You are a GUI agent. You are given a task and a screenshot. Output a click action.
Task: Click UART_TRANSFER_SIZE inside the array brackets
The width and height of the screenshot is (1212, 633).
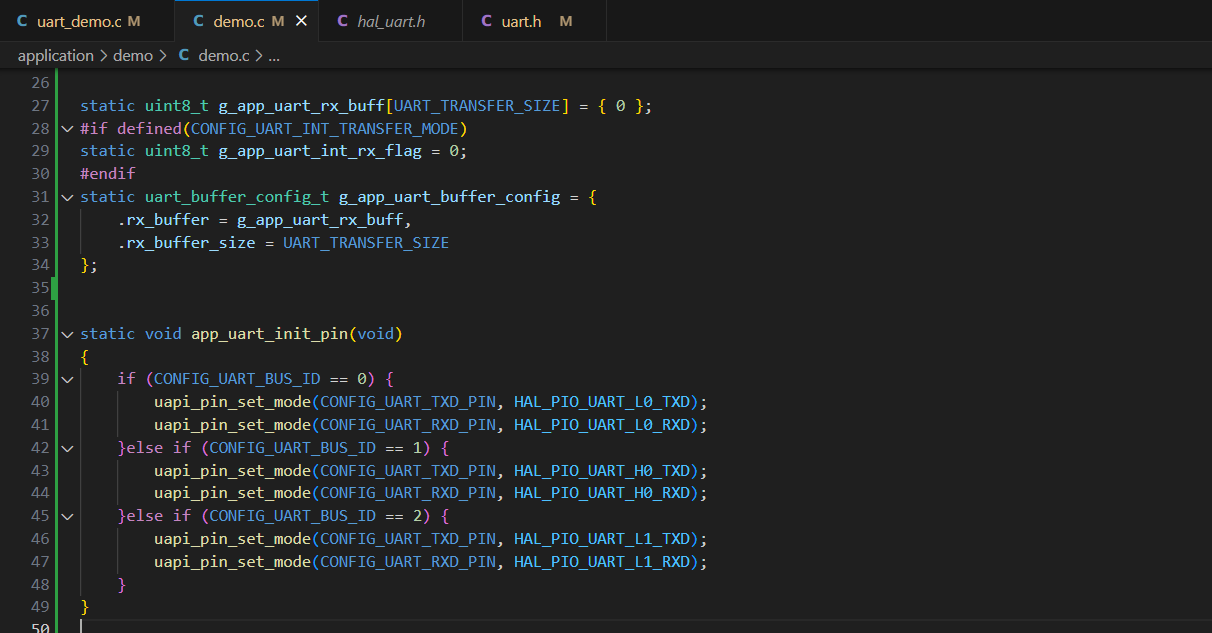point(477,106)
